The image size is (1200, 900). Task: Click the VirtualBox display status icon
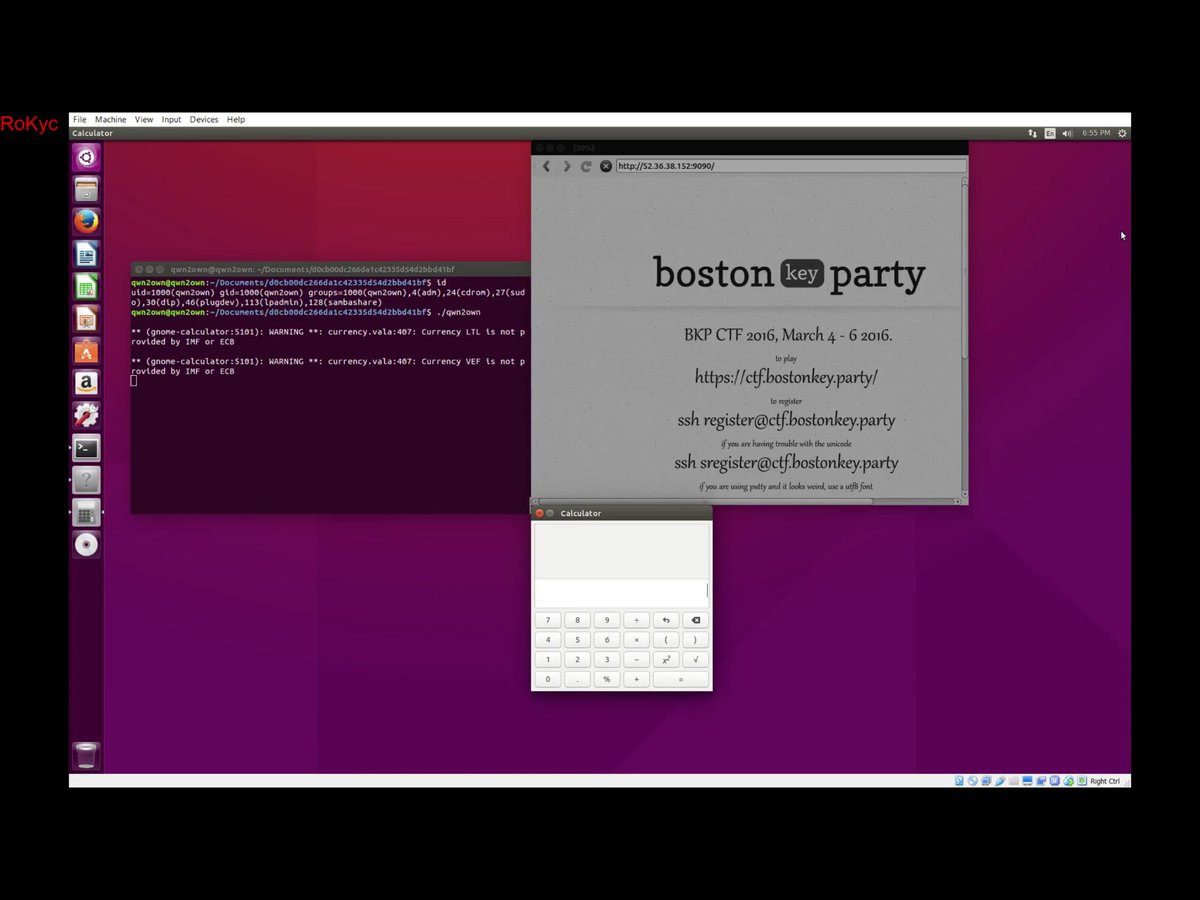click(1028, 781)
